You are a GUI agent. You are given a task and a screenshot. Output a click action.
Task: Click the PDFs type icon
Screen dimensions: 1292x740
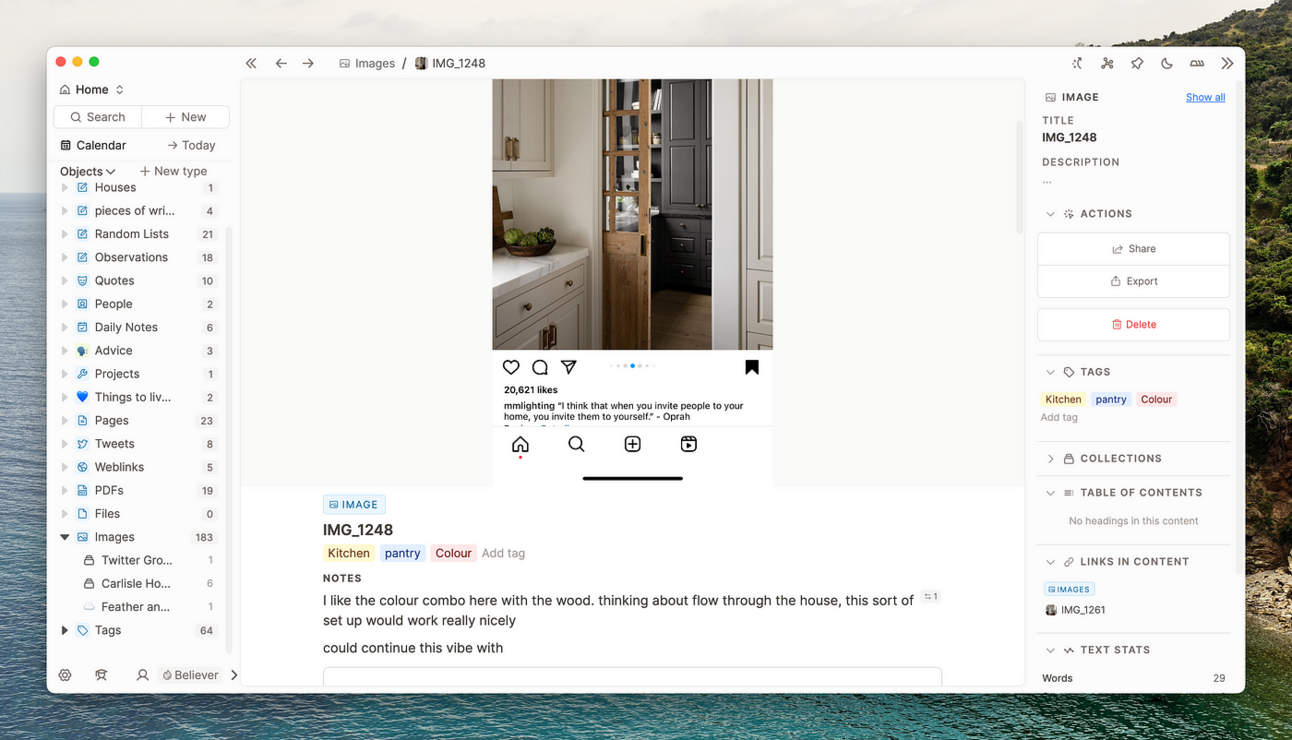click(83, 491)
